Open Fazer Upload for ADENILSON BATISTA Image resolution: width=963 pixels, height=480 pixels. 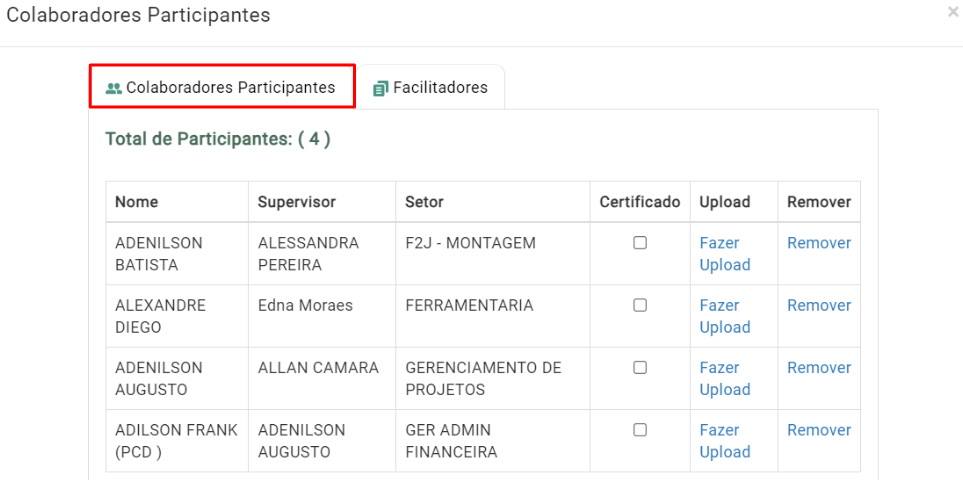(725, 254)
